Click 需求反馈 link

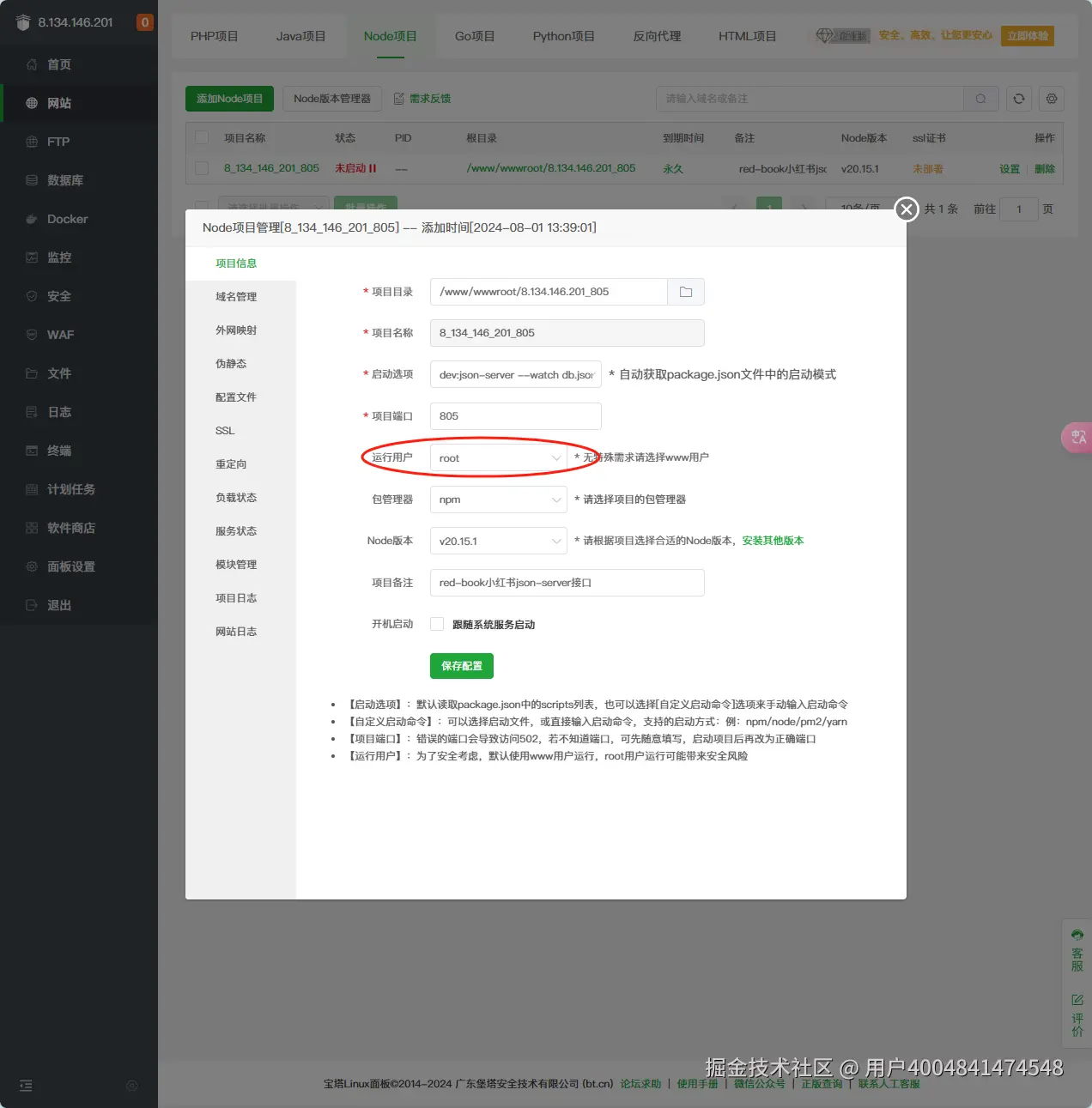[x=422, y=99]
